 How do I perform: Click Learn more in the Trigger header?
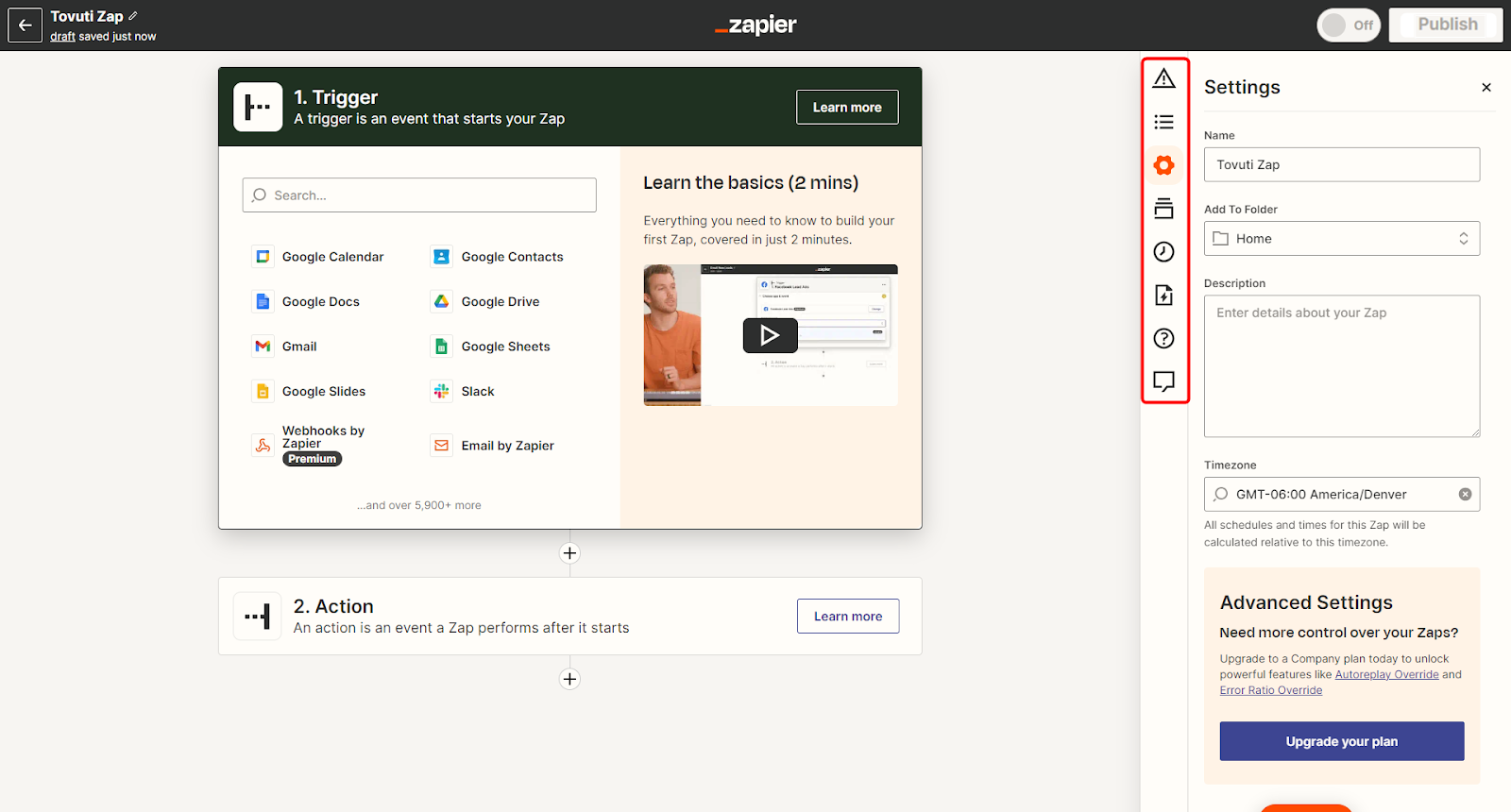(x=847, y=108)
